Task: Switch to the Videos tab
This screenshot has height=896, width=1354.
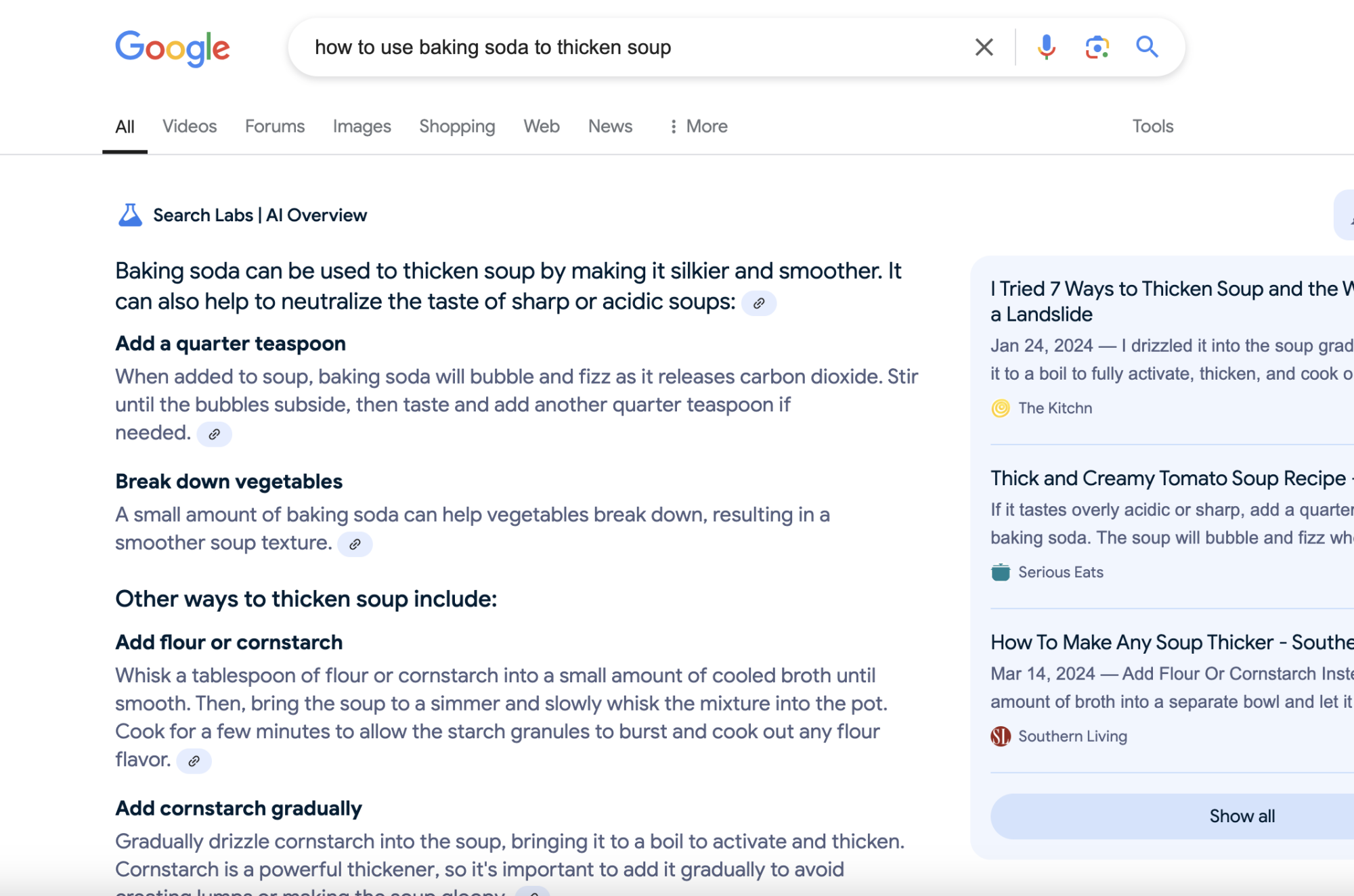Action: [x=189, y=126]
